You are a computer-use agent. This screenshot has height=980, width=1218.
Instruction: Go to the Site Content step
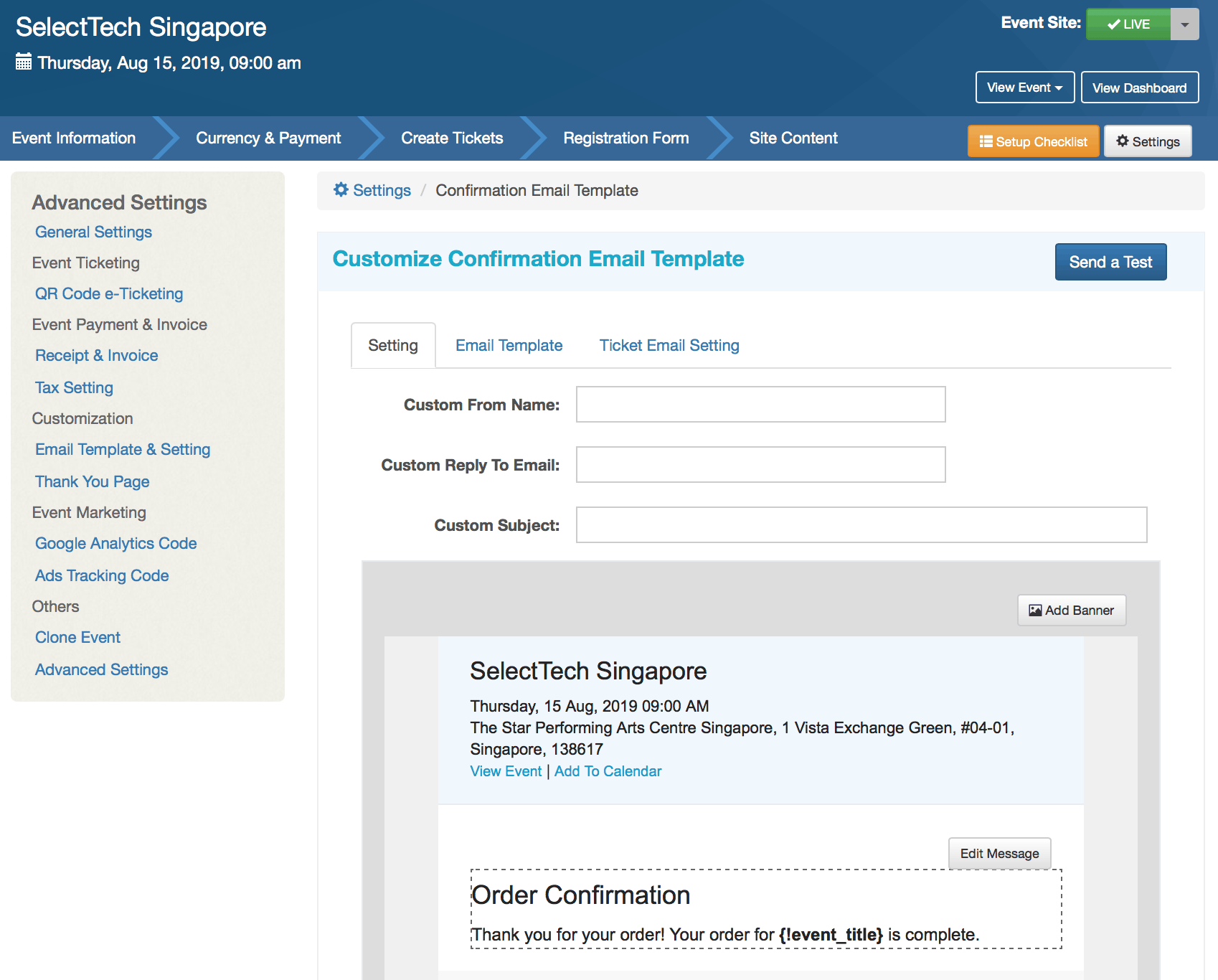793,138
